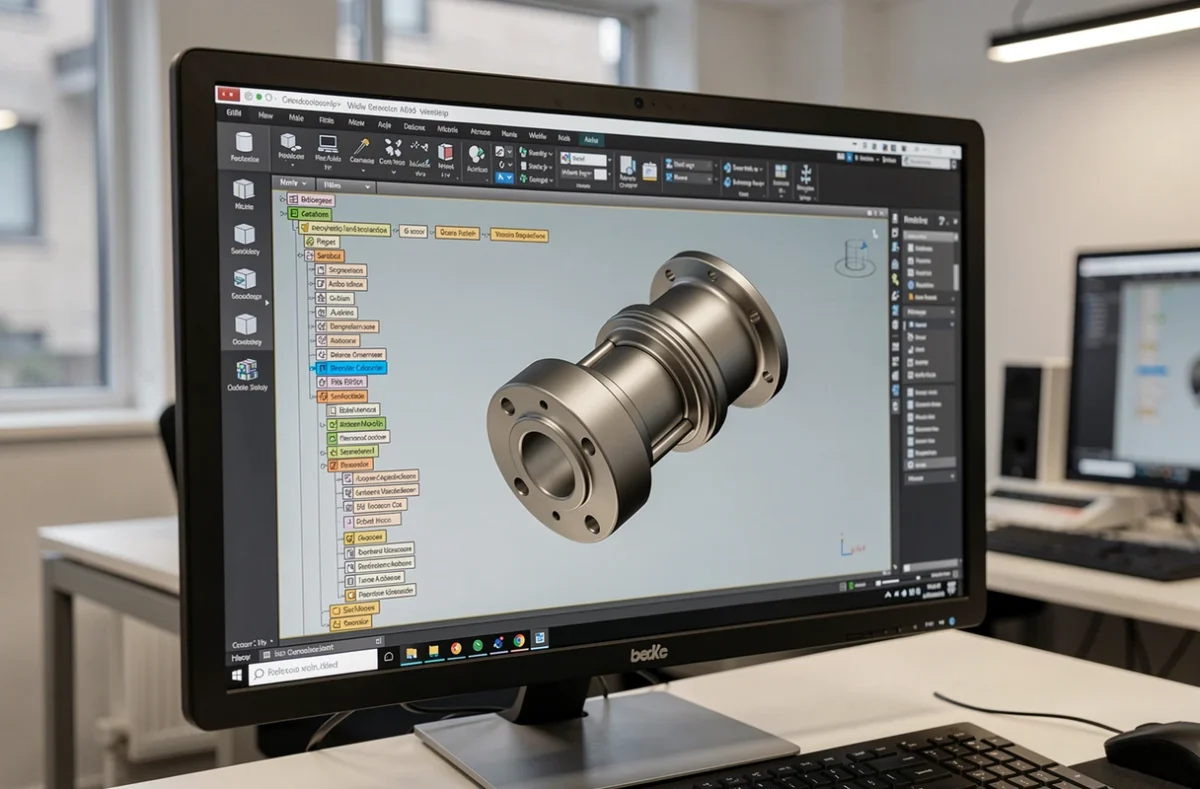Open the second dropdown above the model tree

(345, 186)
